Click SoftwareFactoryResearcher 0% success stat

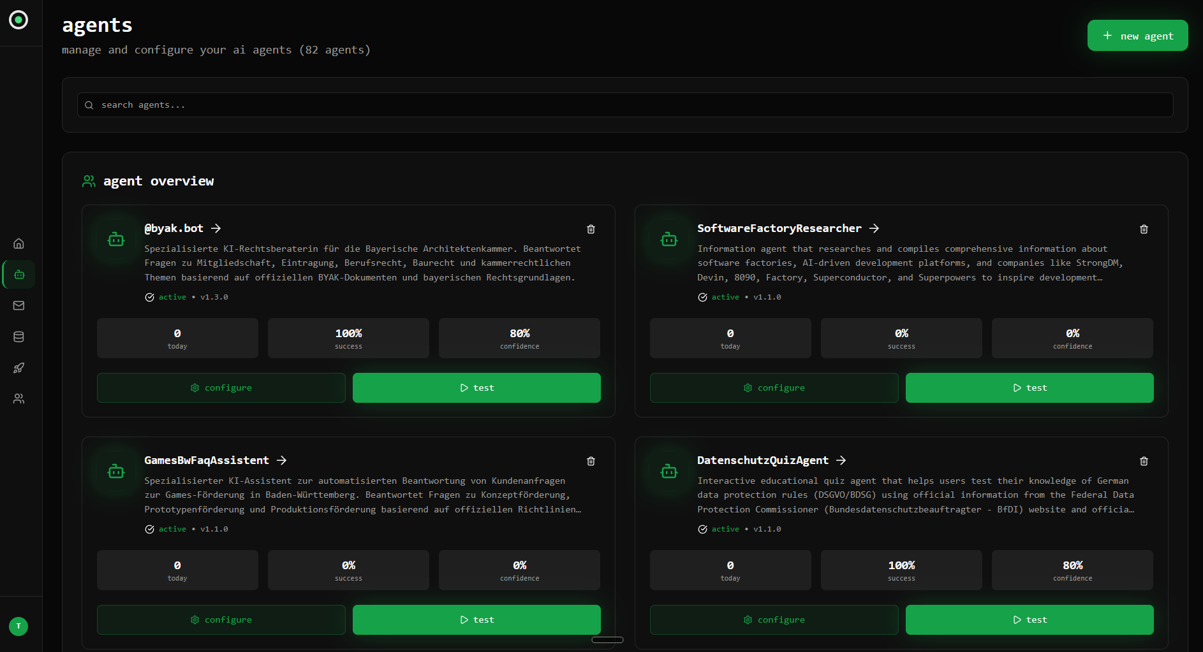(901, 338)
